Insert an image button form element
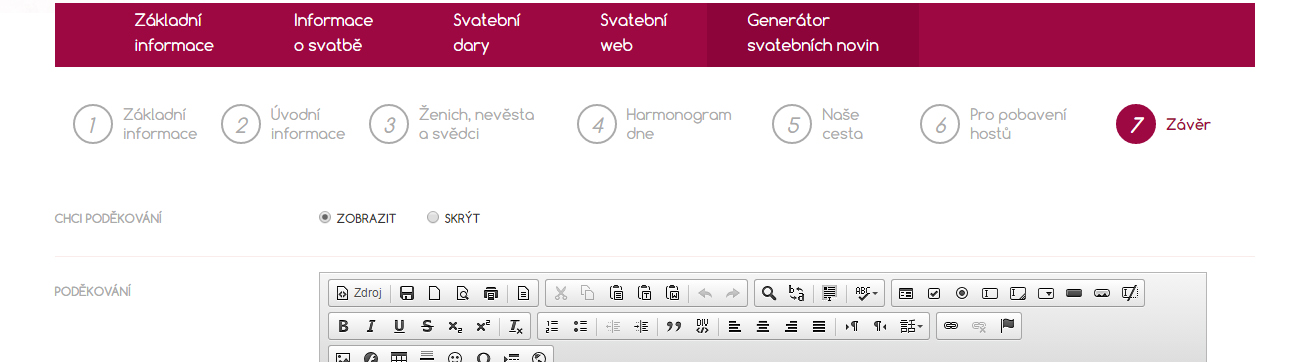The width and height of the screenshot is (1300, 362). click(x=1102, y=293)
